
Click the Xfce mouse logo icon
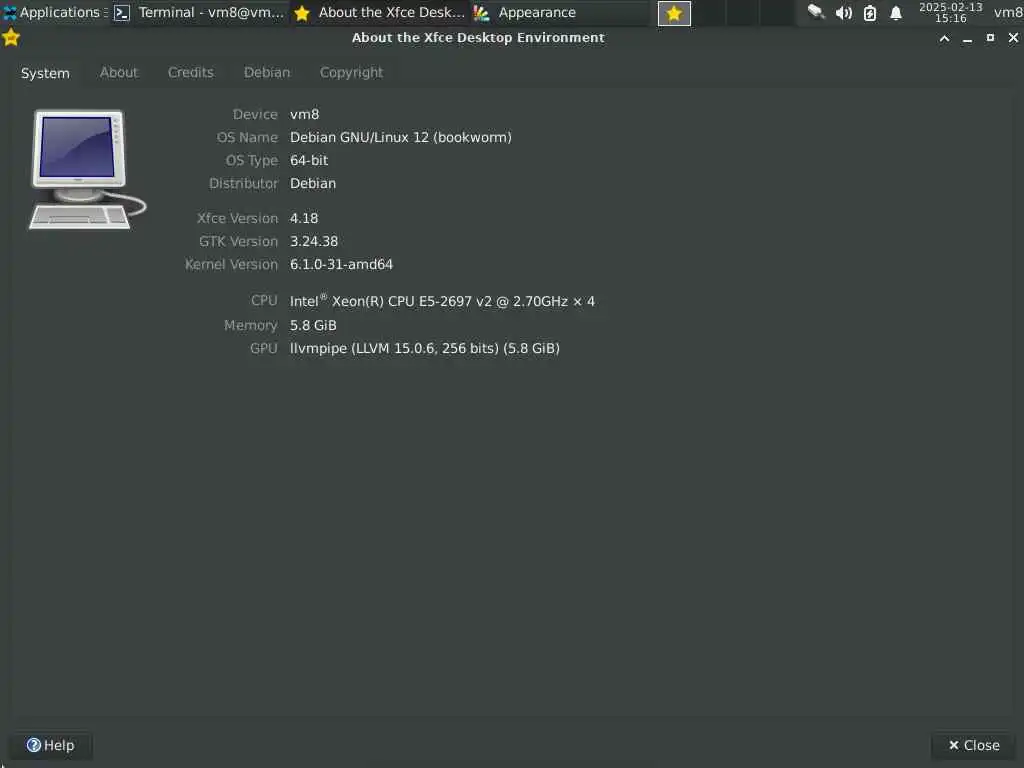click(x=10, y=12)
